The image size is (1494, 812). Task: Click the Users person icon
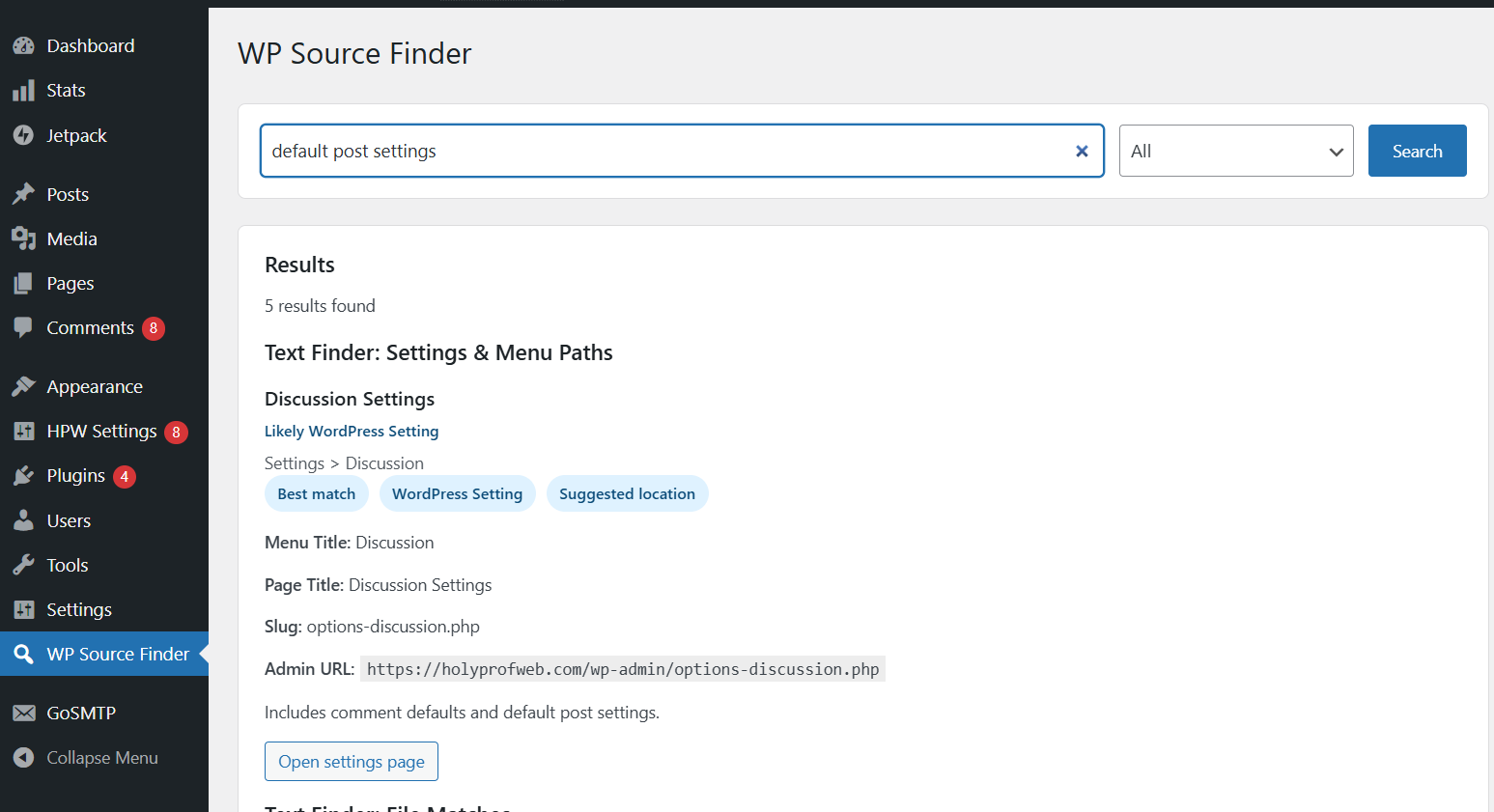(23, 520)
